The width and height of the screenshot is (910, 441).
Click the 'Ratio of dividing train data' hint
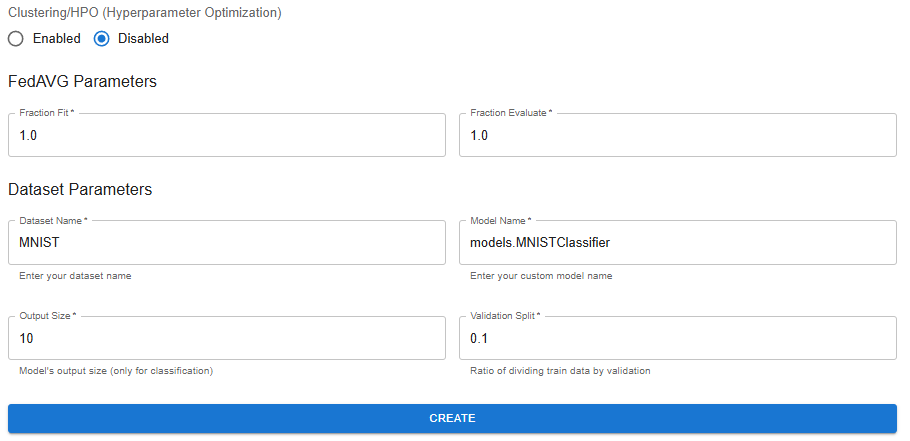click(x=560, y=371)
